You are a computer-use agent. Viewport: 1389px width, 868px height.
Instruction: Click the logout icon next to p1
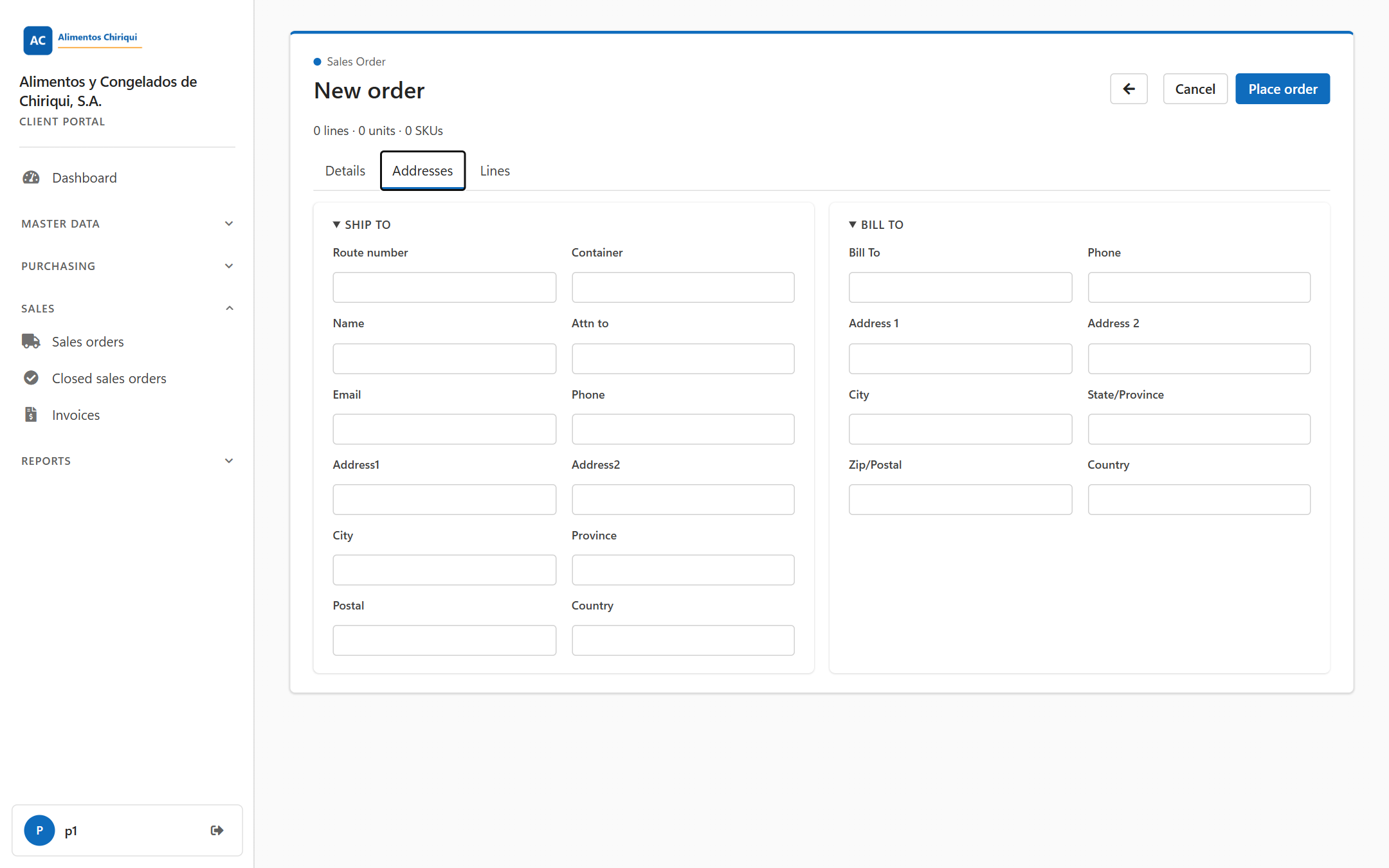[217, 830]
